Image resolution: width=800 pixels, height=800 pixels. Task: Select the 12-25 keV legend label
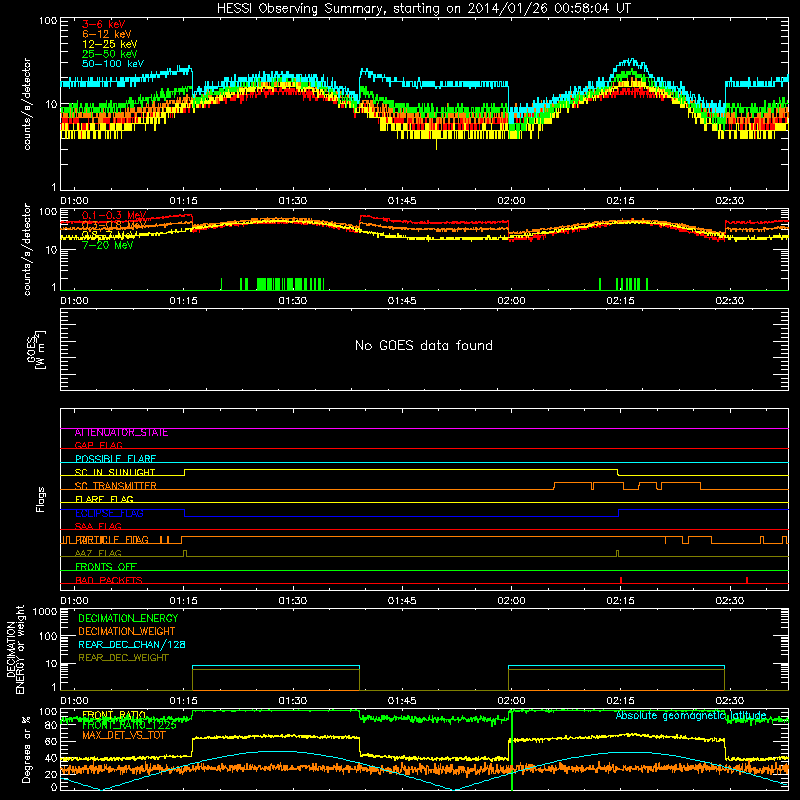(x=109, y=44)
